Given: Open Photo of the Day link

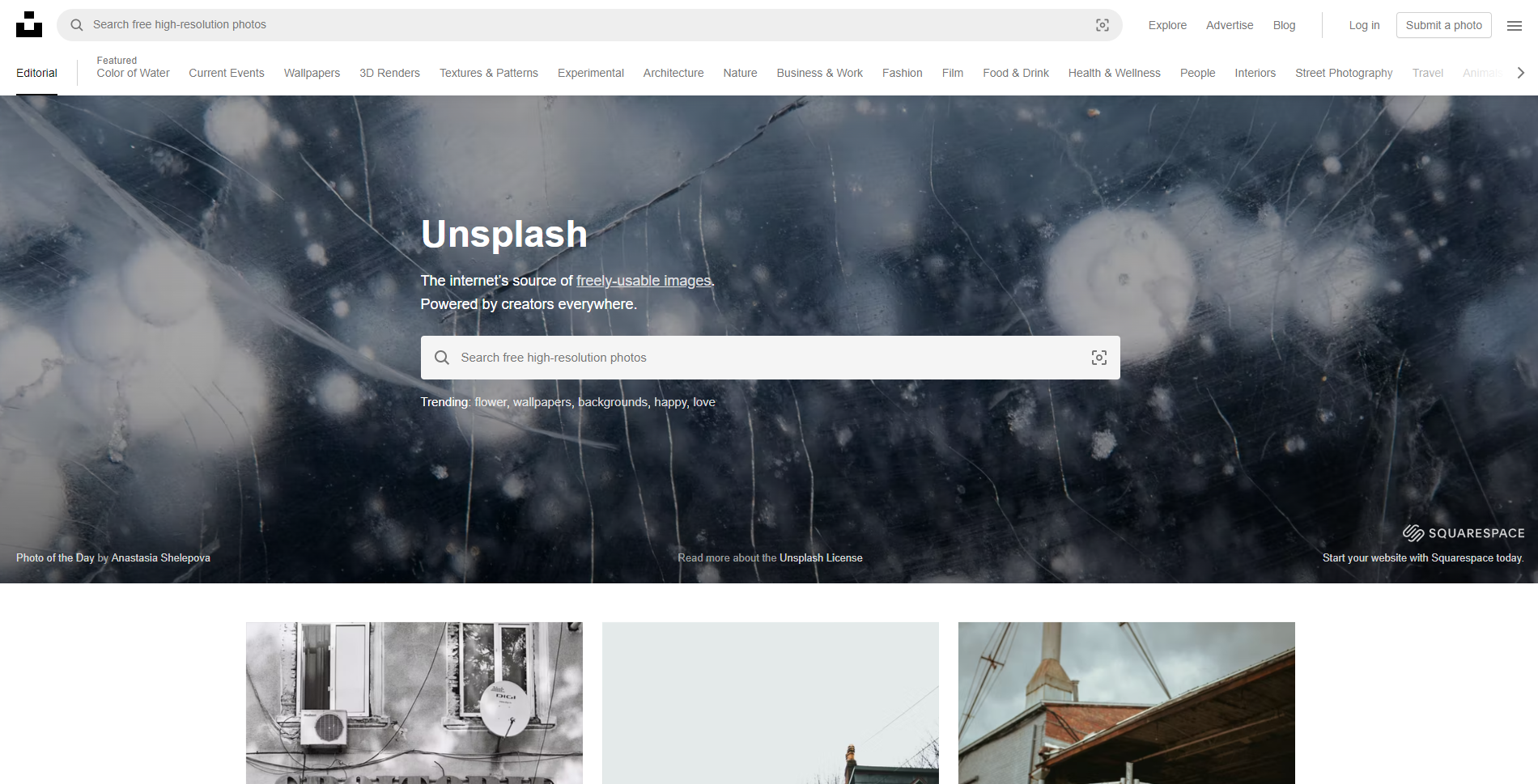Looking at the screenshot, I should pos(55,557).
